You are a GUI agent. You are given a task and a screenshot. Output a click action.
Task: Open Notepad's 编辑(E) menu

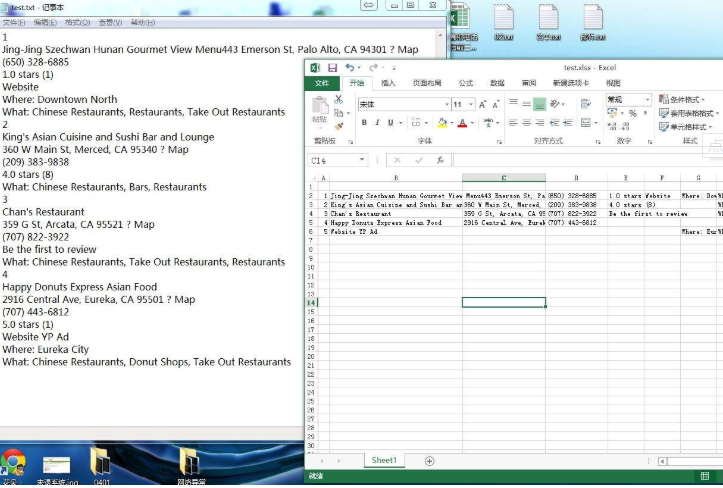pyautogui.click(x=45, y=23)
